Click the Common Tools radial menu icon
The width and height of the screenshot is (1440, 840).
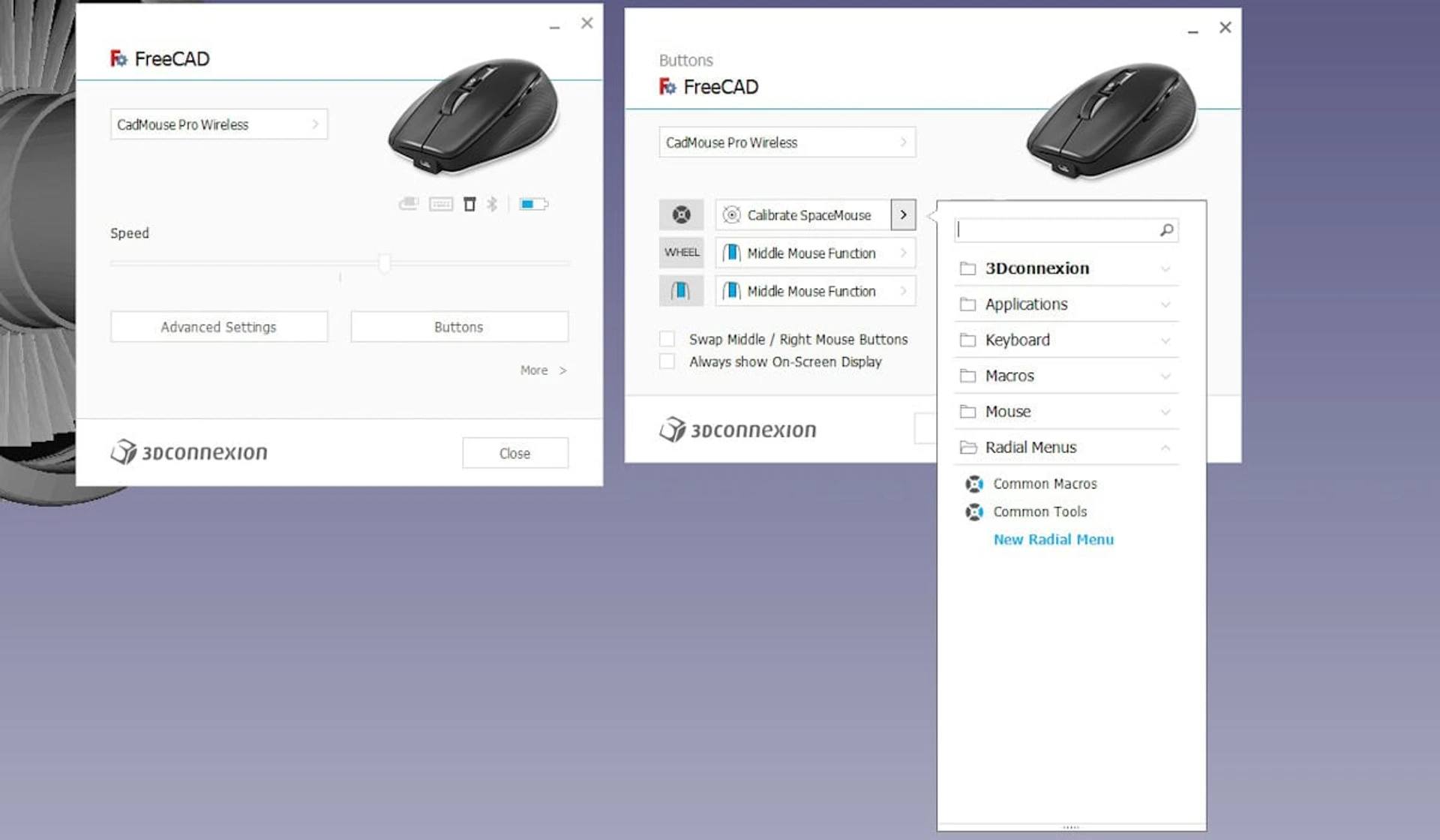[973, 511]
